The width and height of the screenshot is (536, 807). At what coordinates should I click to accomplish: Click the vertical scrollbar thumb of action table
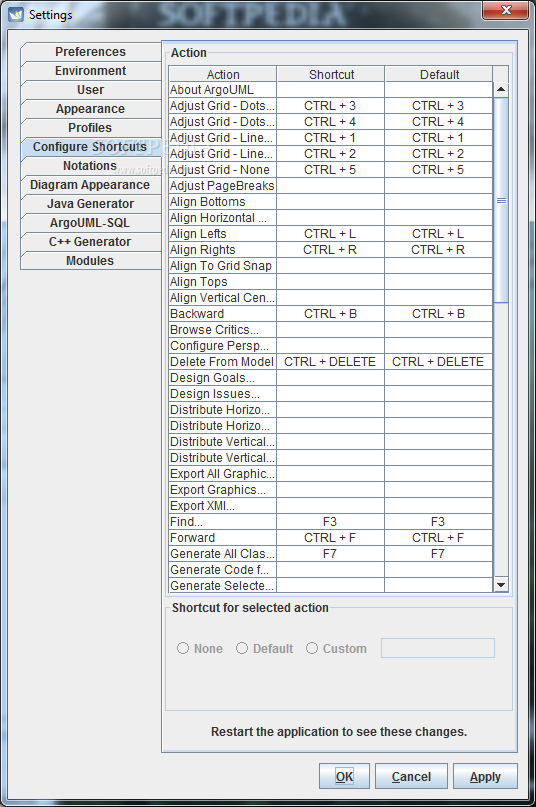coord(500,200)
